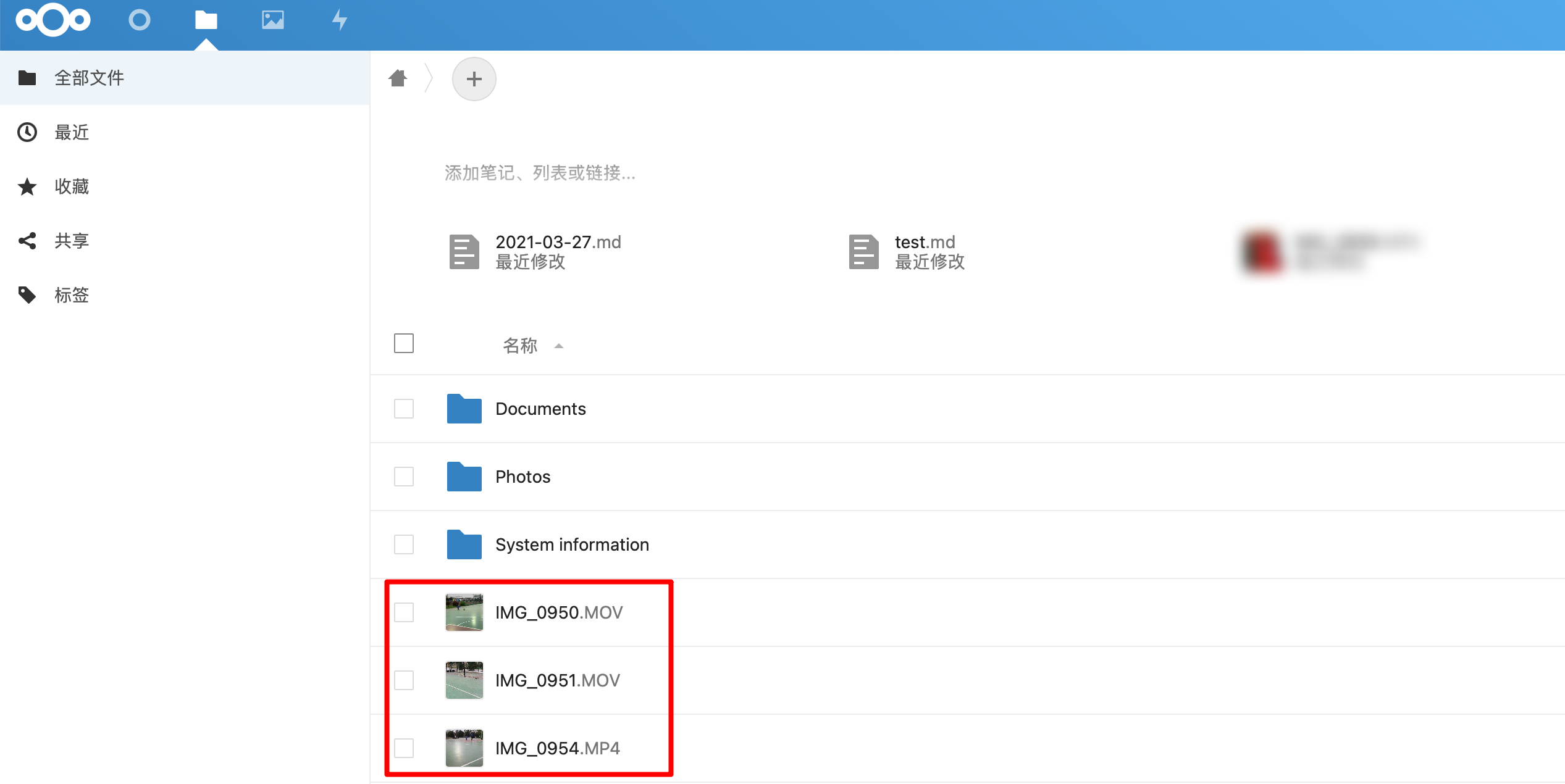Open IMG_0954.MP4 video thumbnail
Image resolution: width=1565 pixels, height=784 pixels.
(x=464, y=748)
